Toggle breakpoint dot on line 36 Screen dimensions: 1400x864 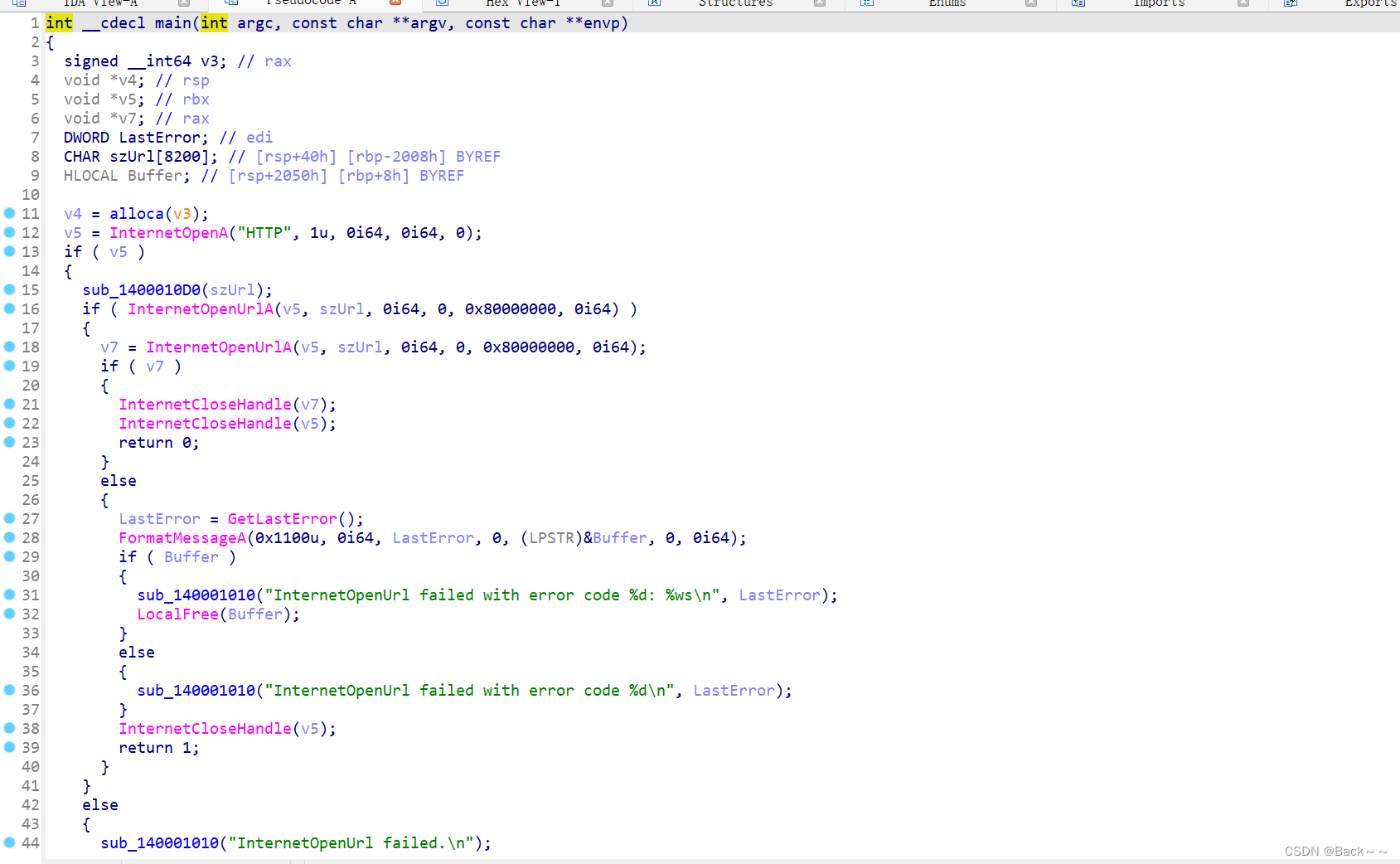(x=10, y=690)
